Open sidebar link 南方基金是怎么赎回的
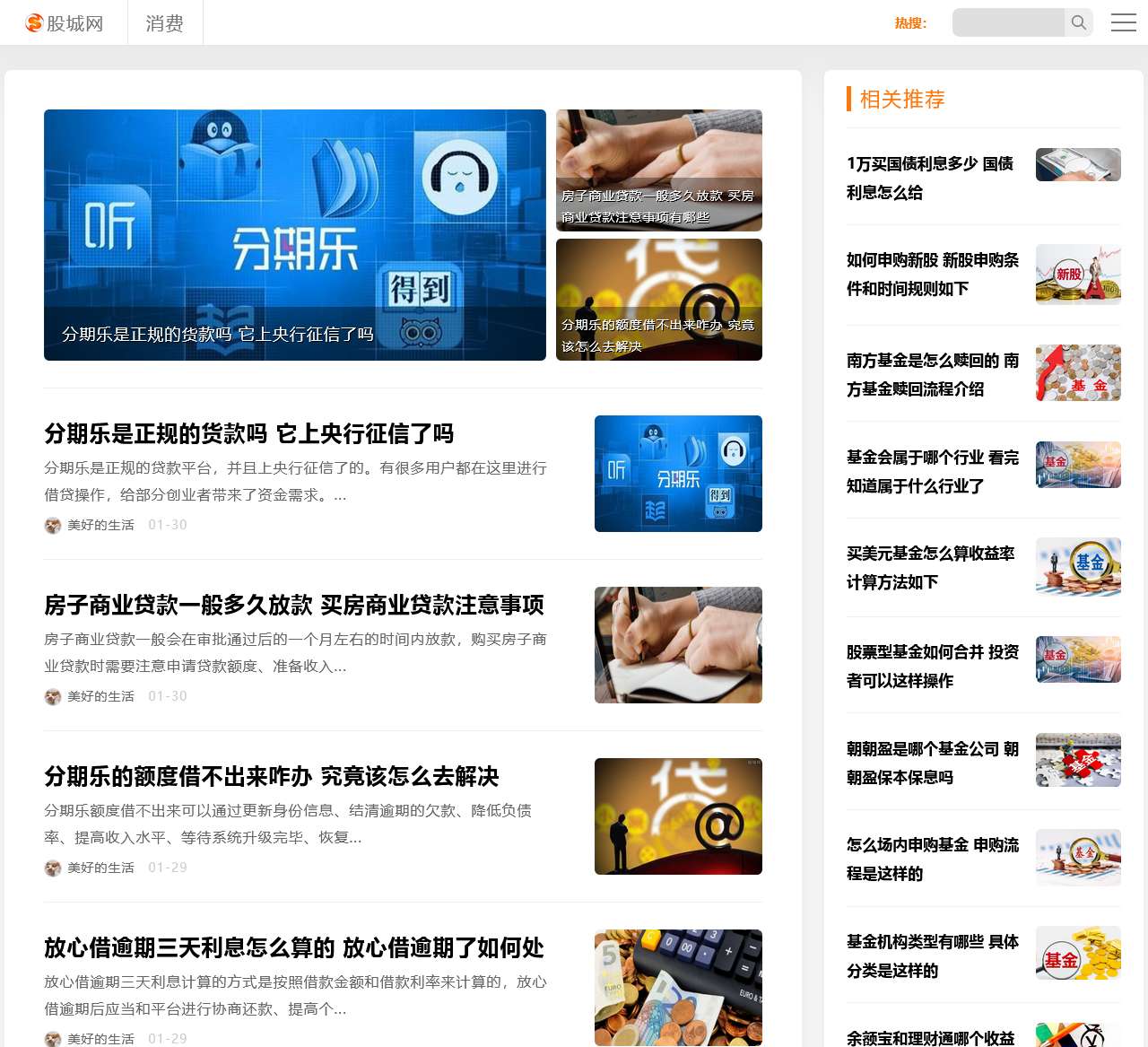The image size is (1148, 1047). [933, 375]
